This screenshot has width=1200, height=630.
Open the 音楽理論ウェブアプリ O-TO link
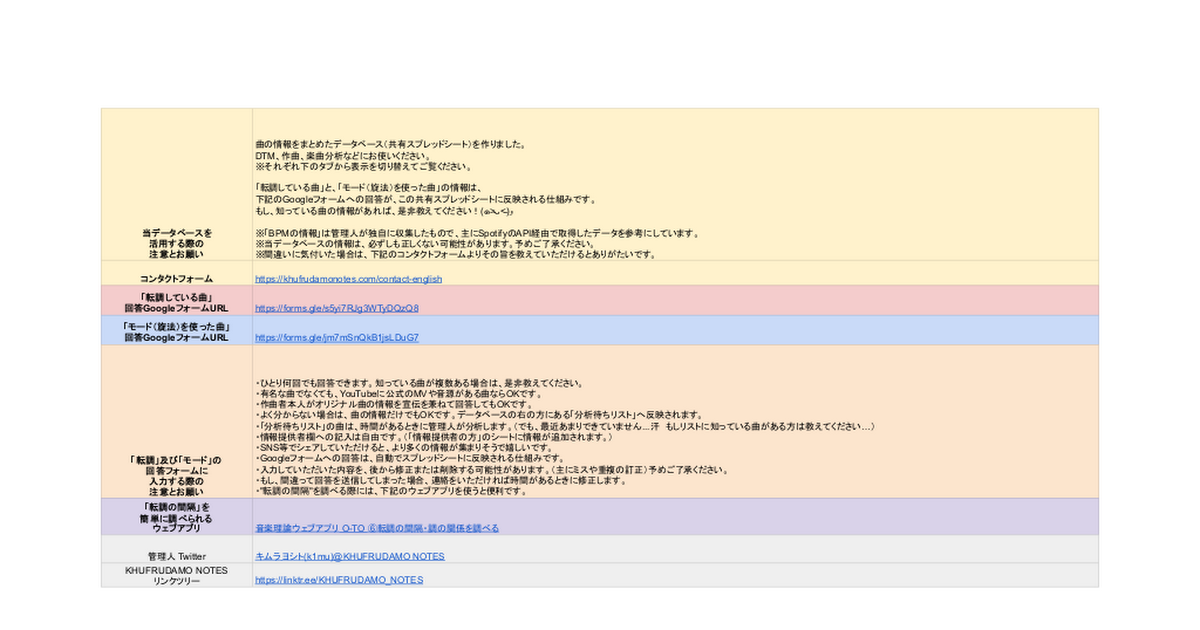(x=376, y=527)
